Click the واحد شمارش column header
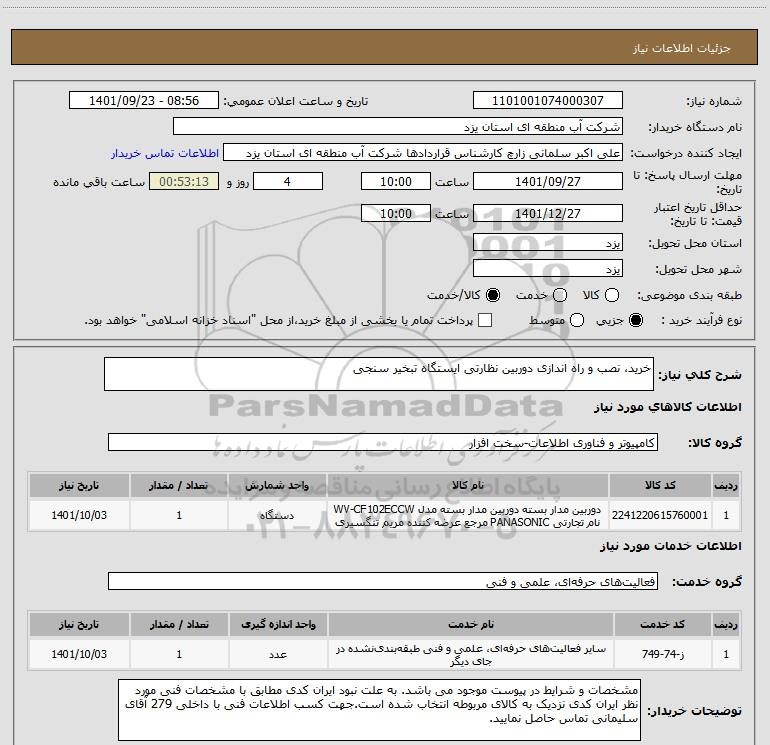The image size is (770, 745). click(x=277, y=486)
